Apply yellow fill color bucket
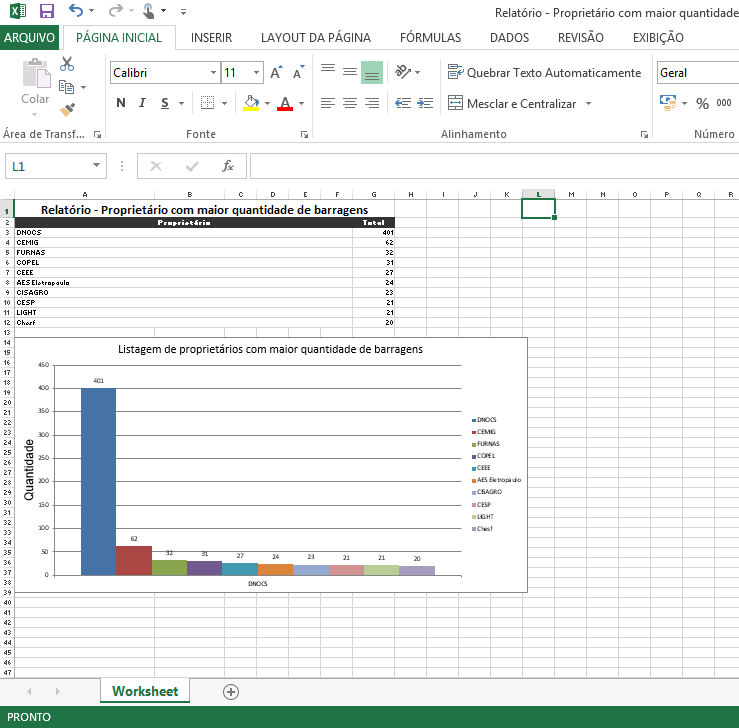The height and width of the screenshot is (728, 739). 251,103
